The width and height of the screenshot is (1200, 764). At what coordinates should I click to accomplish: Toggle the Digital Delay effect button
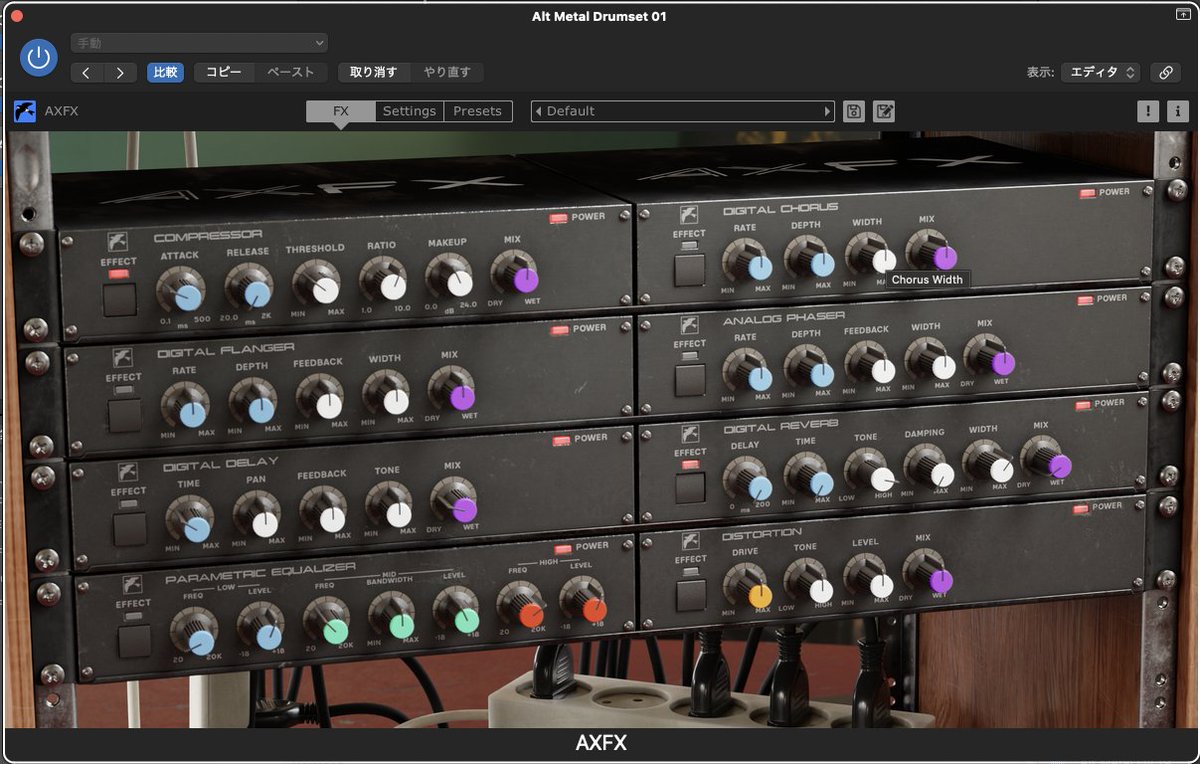tap(130, 528)
